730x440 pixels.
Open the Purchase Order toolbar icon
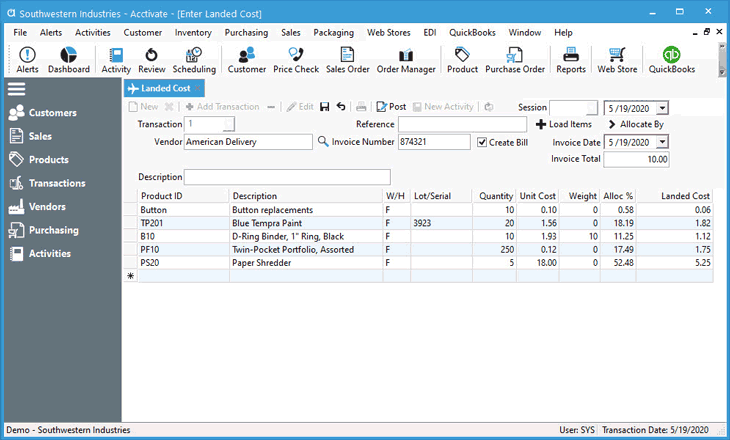point(515,61)
